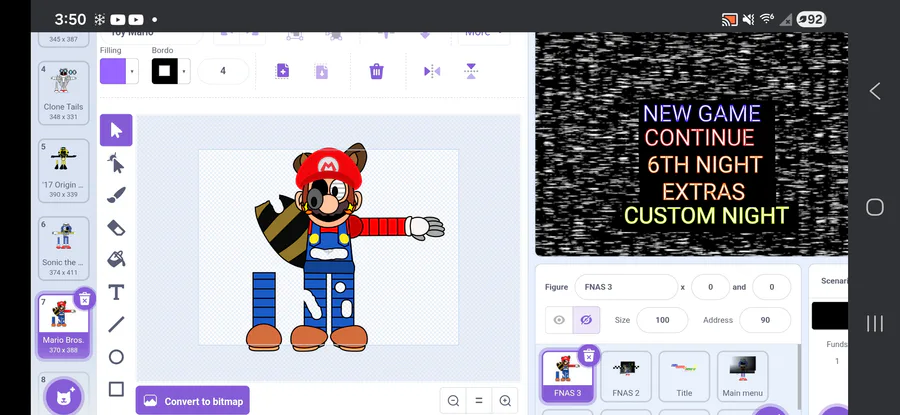
Task: Select the FNAS 2 sprite
Action: pos(626,376)
